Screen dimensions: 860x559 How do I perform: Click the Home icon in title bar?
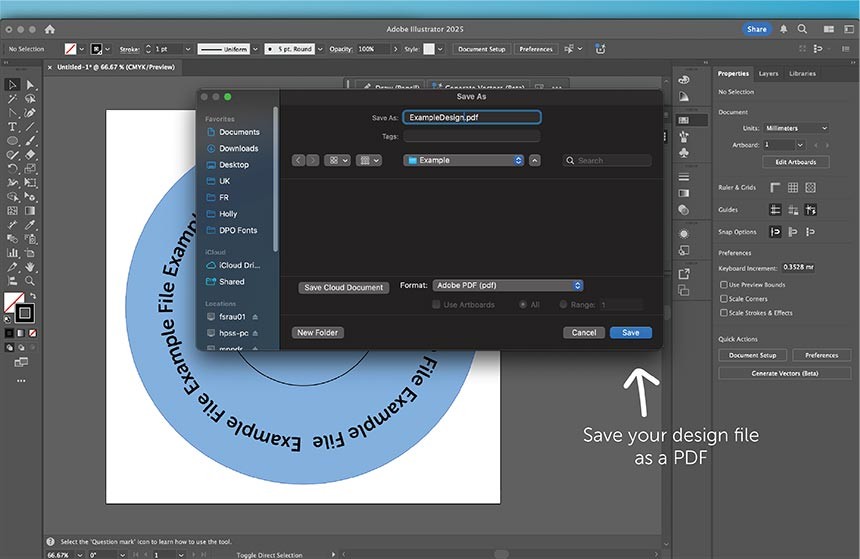tap(50, 29)
